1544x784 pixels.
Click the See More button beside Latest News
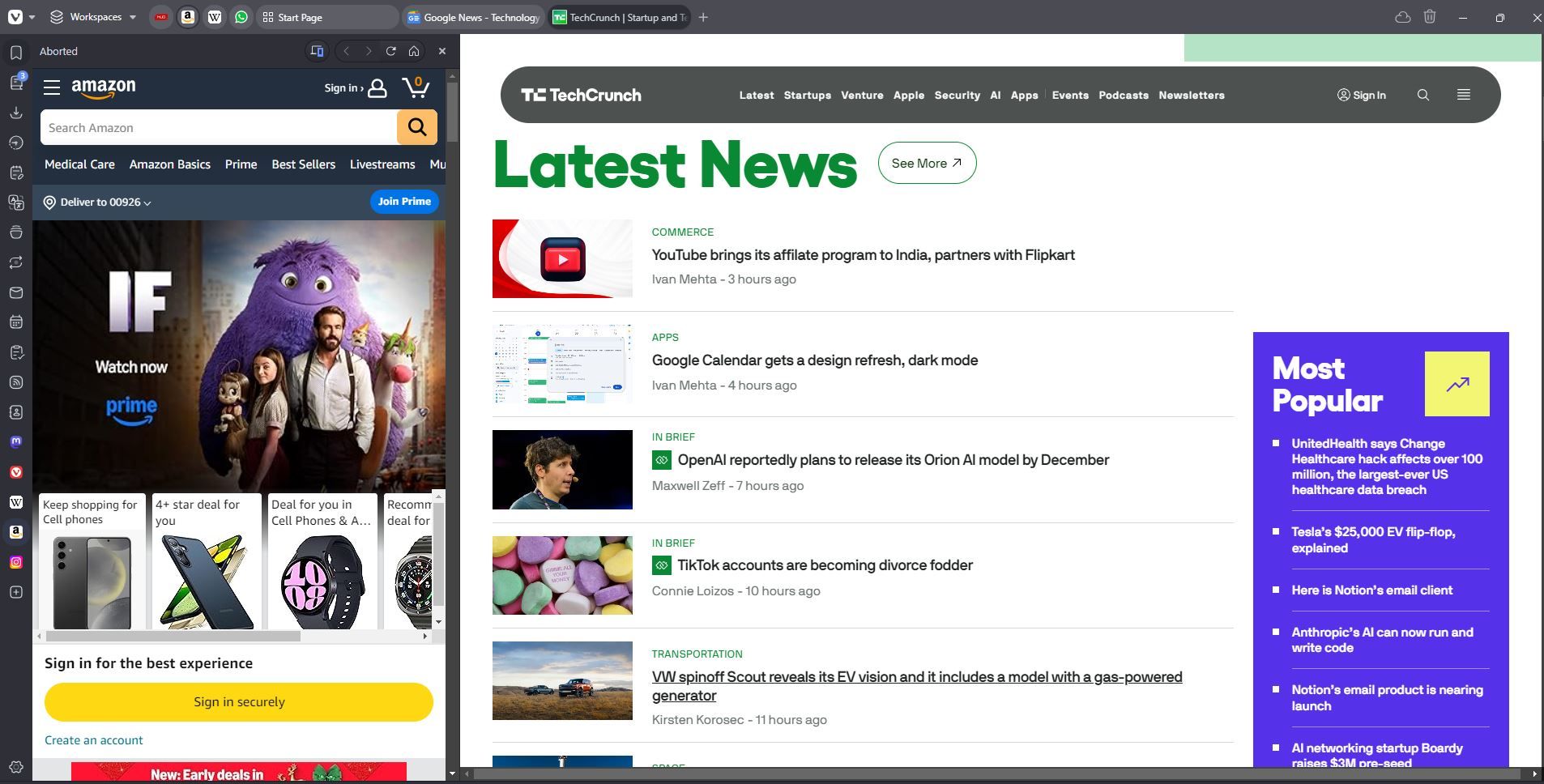pyautogui.click(x=927, y=163)
